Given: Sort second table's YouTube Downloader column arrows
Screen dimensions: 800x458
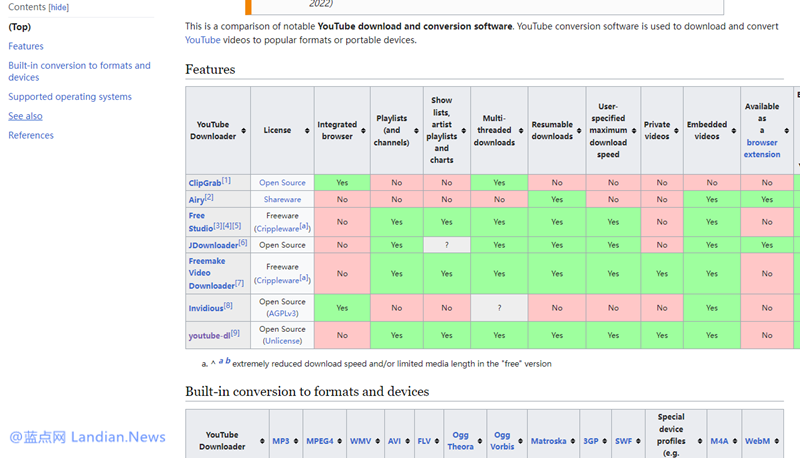Looking at the screenshot, I should tap(262, 441).
